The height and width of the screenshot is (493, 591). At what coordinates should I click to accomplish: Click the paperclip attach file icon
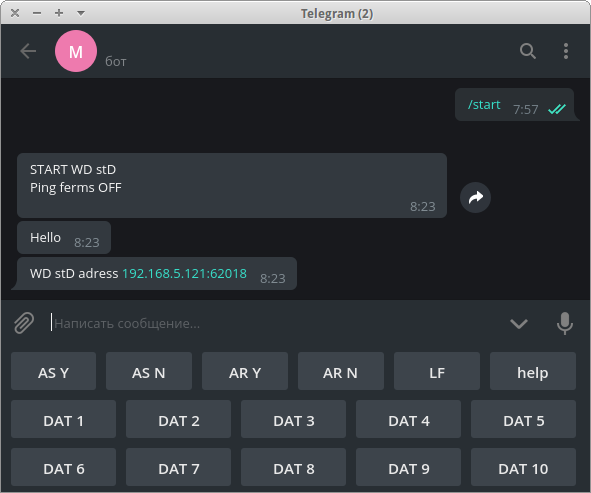tap(24, 323)
